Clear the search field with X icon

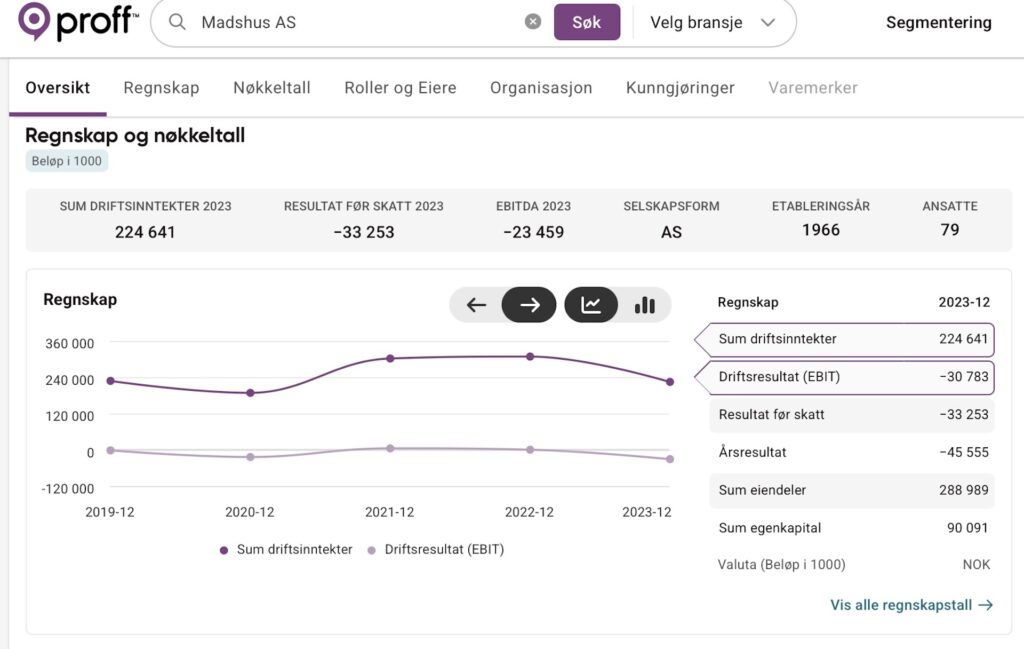[x=533, y=22]
